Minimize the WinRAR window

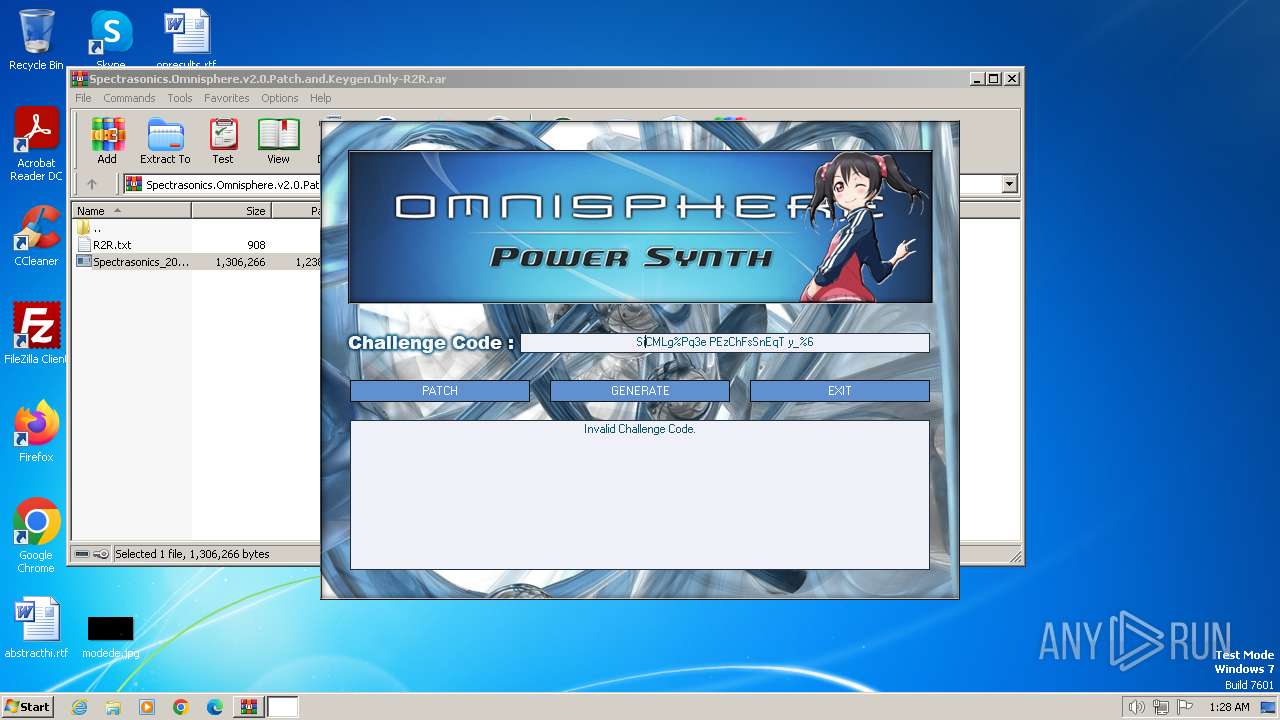[976, 78]
